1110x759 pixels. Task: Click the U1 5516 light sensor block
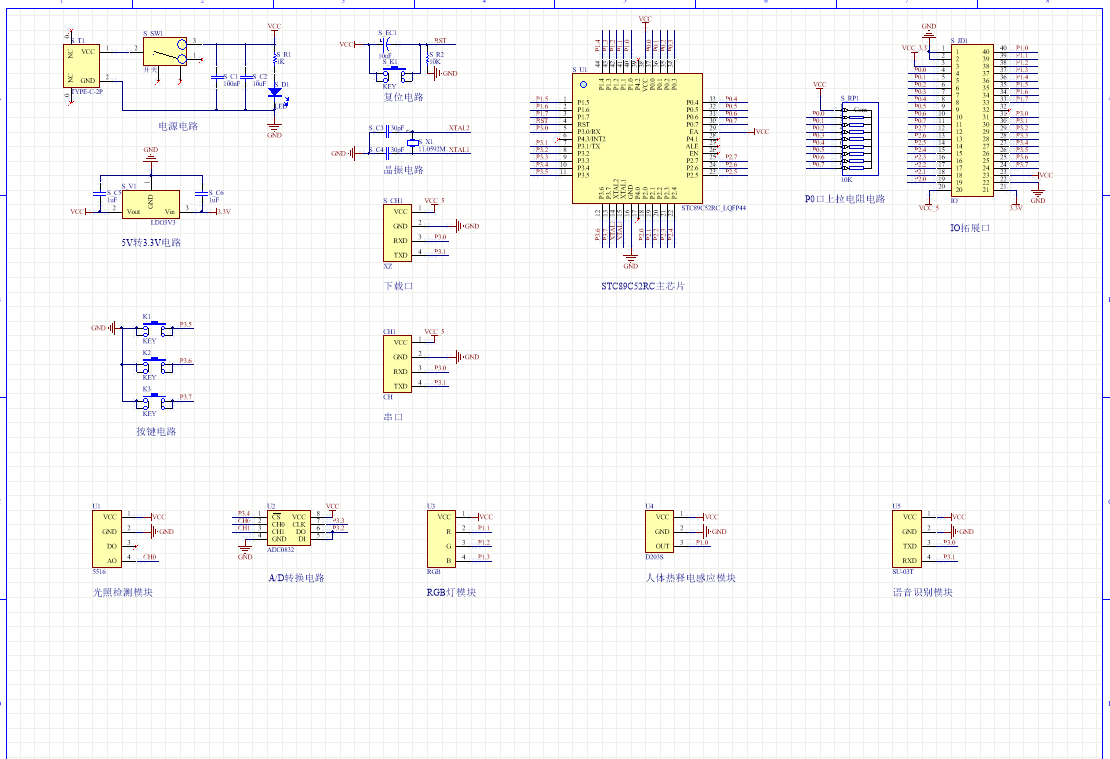(x=110, y=539)
